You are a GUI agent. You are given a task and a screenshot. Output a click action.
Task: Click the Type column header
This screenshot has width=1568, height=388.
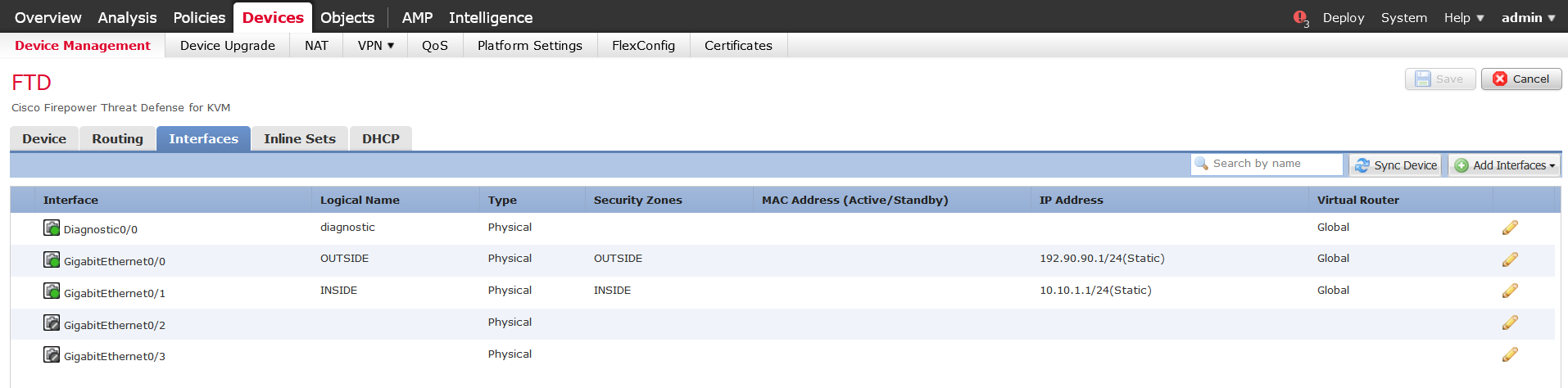502,200
